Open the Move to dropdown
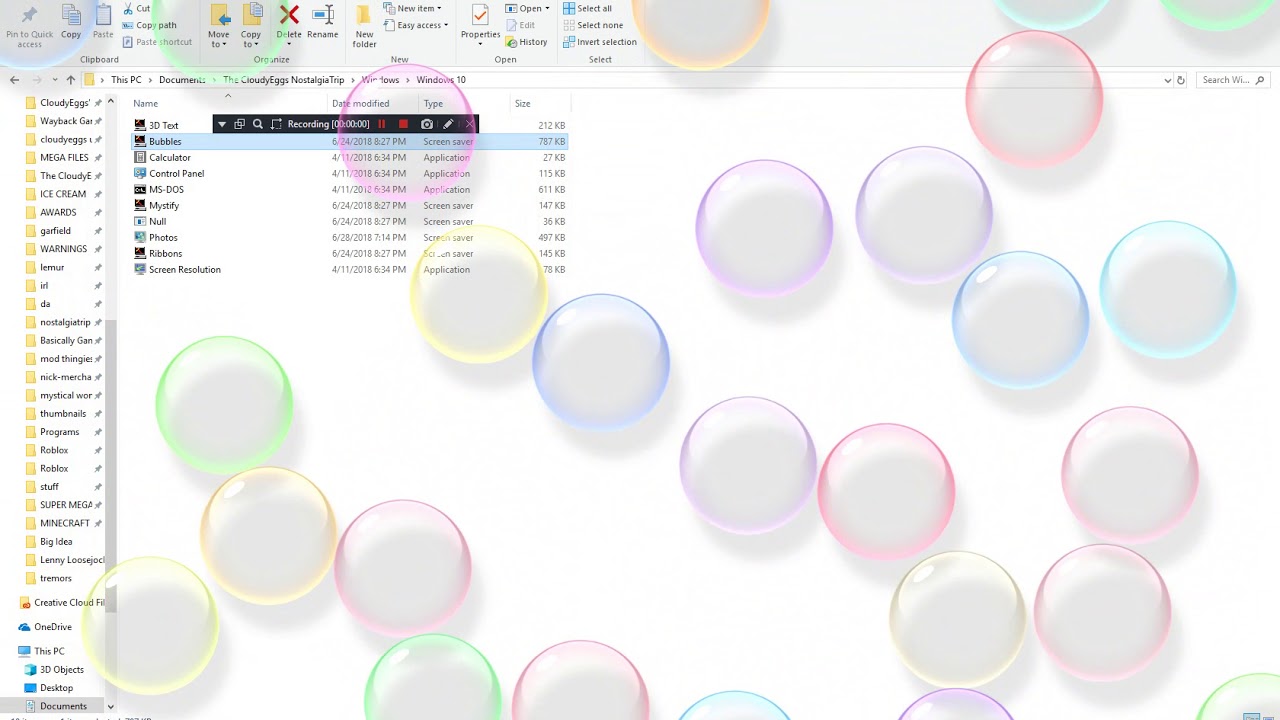 tap(219, 26)
